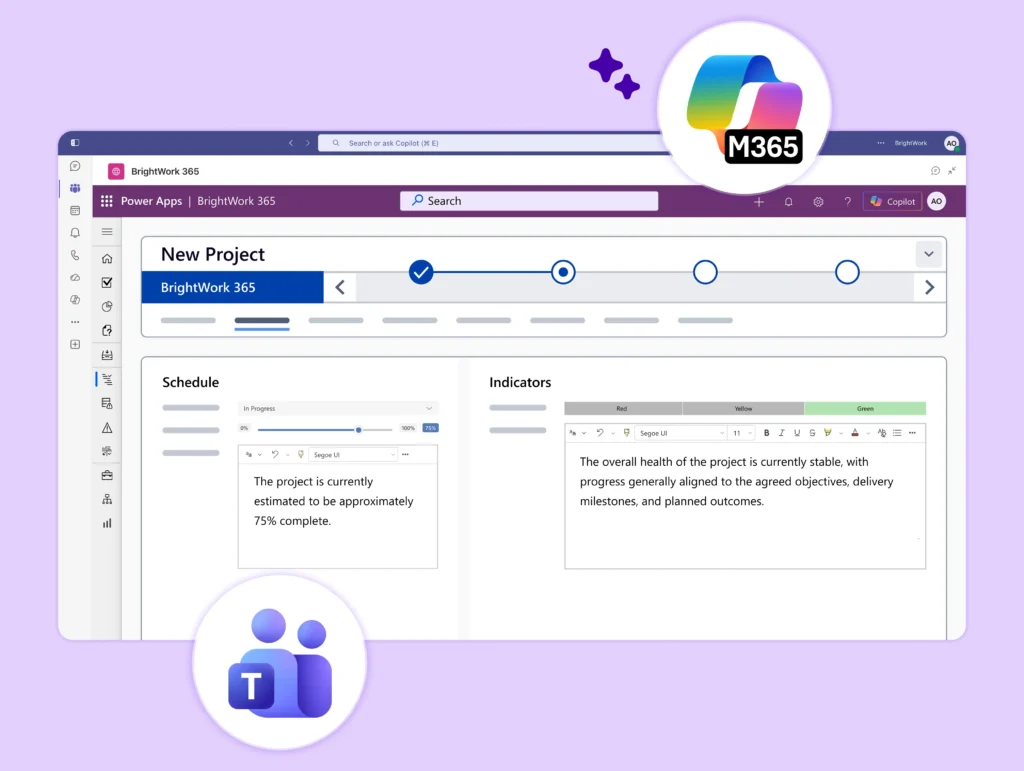Insert bulleted list in Indicators editor
Viewport: 1024px width, 771px height.
(x=897, y=433)
